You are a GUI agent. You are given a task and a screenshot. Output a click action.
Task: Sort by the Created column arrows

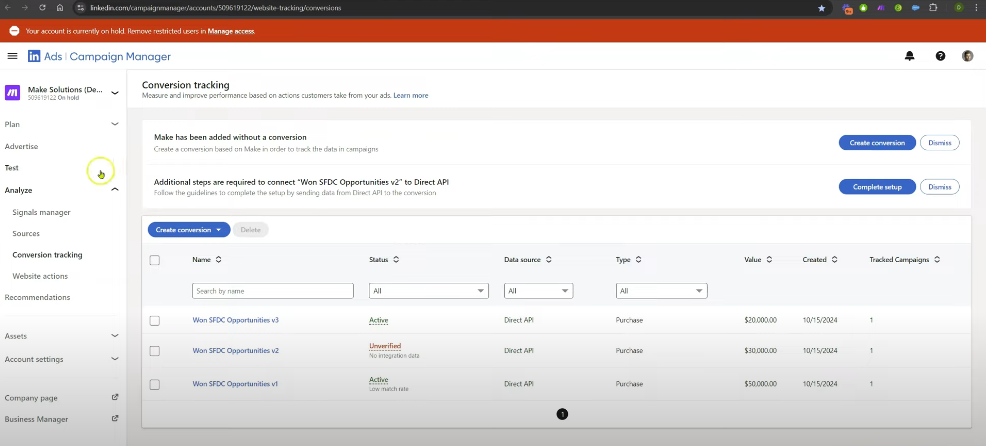point(834,259)
